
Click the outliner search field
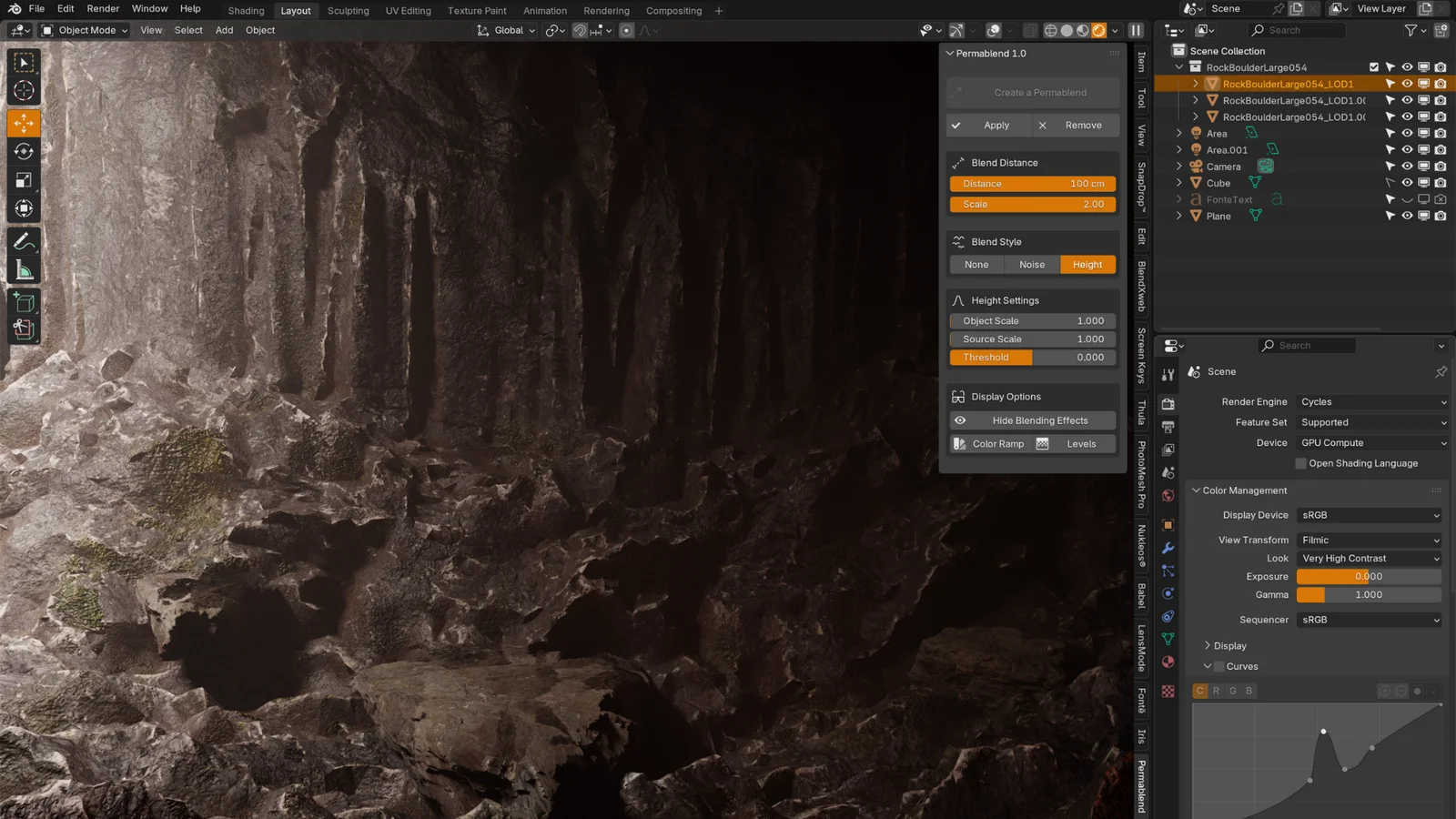click(x=1301, y=29)
